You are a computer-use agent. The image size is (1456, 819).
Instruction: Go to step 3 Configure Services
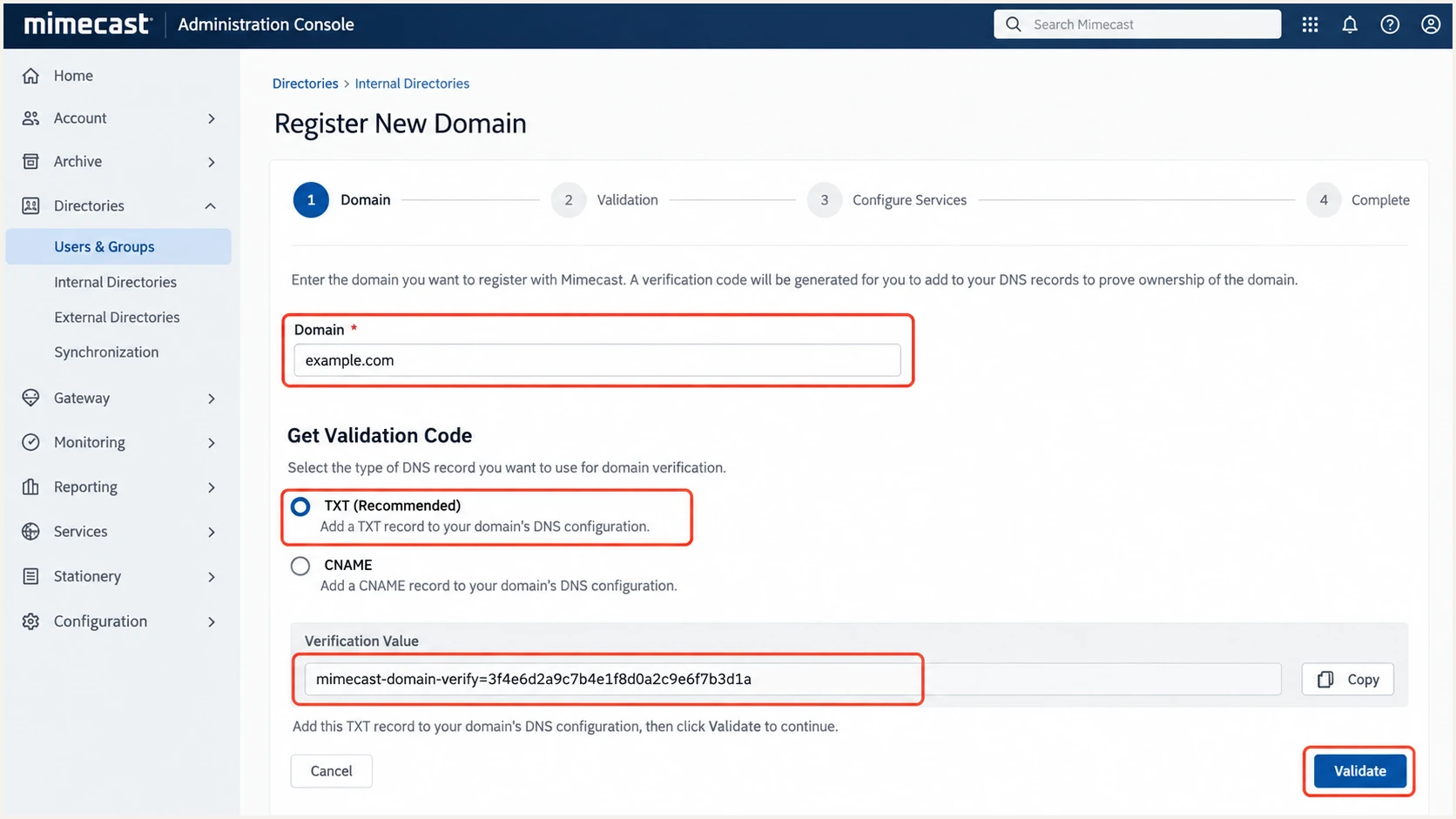coord(886,200)
